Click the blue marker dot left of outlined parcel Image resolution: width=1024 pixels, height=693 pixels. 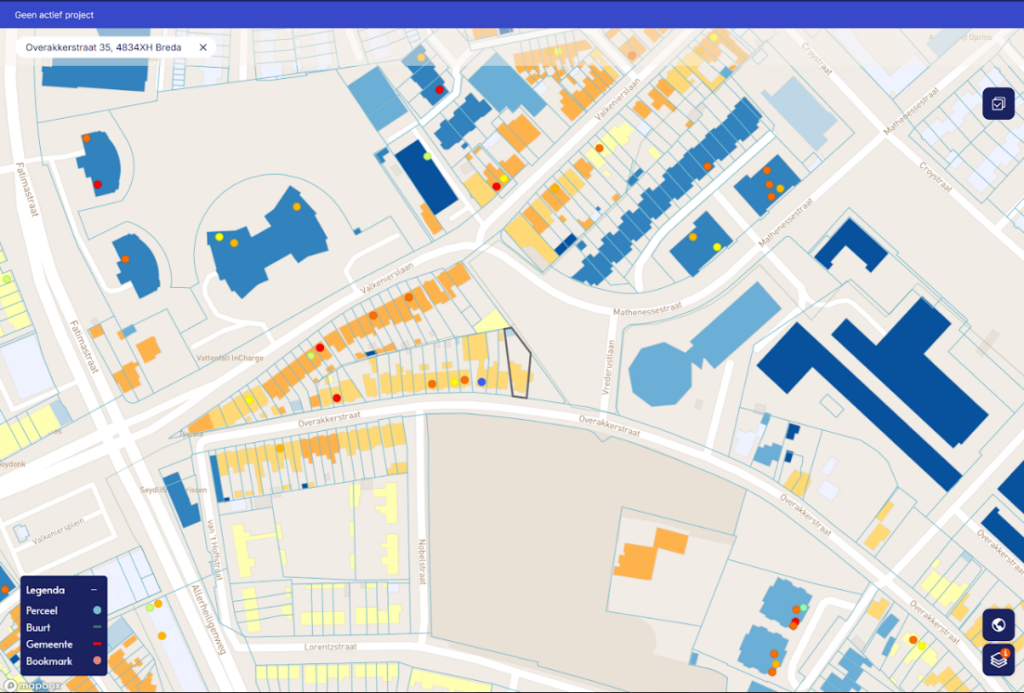[482, 382]
